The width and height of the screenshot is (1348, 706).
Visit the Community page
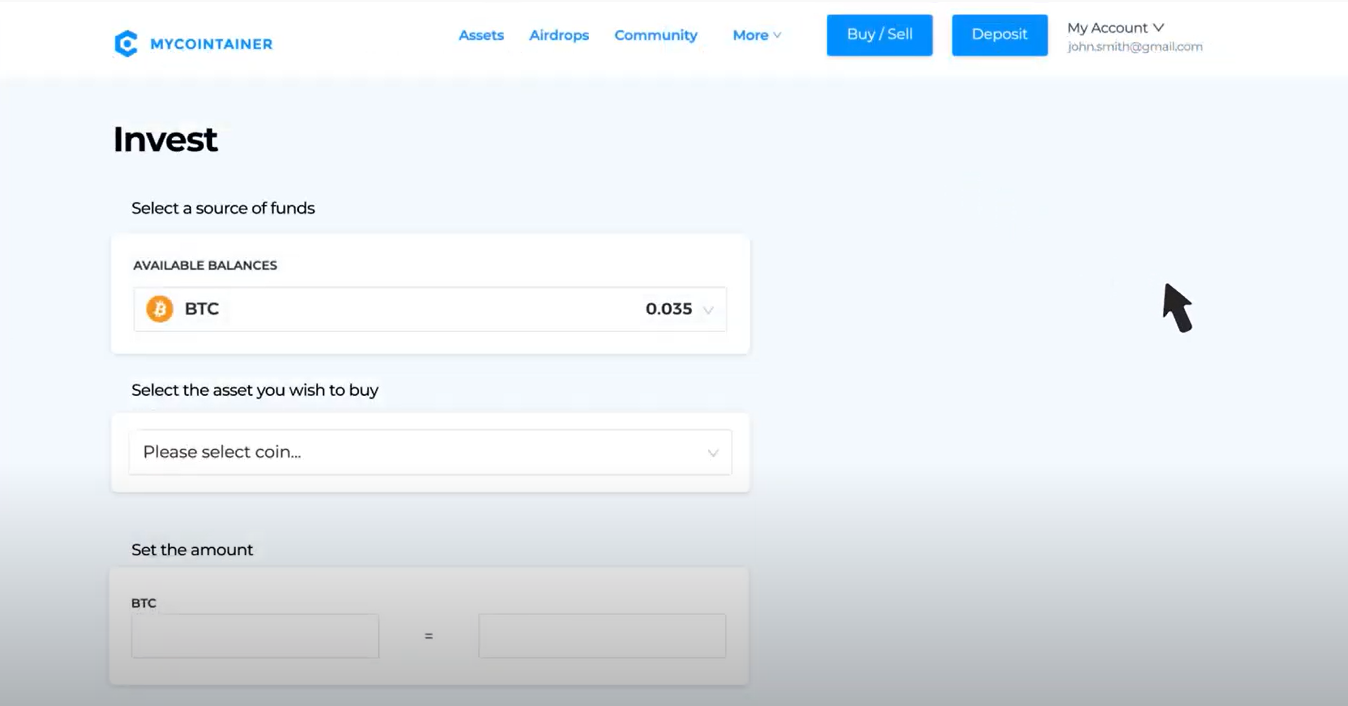pos(655,35)
